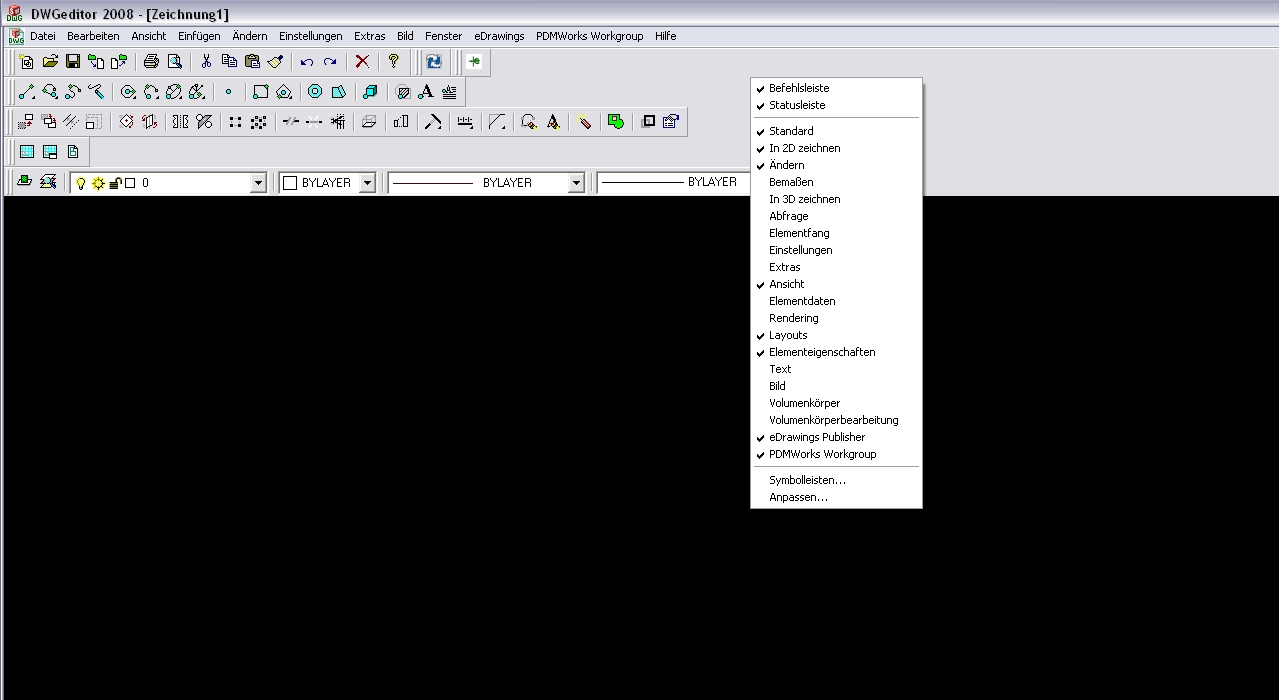This screenshot has width=1279, height=700.
Task: Copy selection using the copy icon
Action: 229,62
